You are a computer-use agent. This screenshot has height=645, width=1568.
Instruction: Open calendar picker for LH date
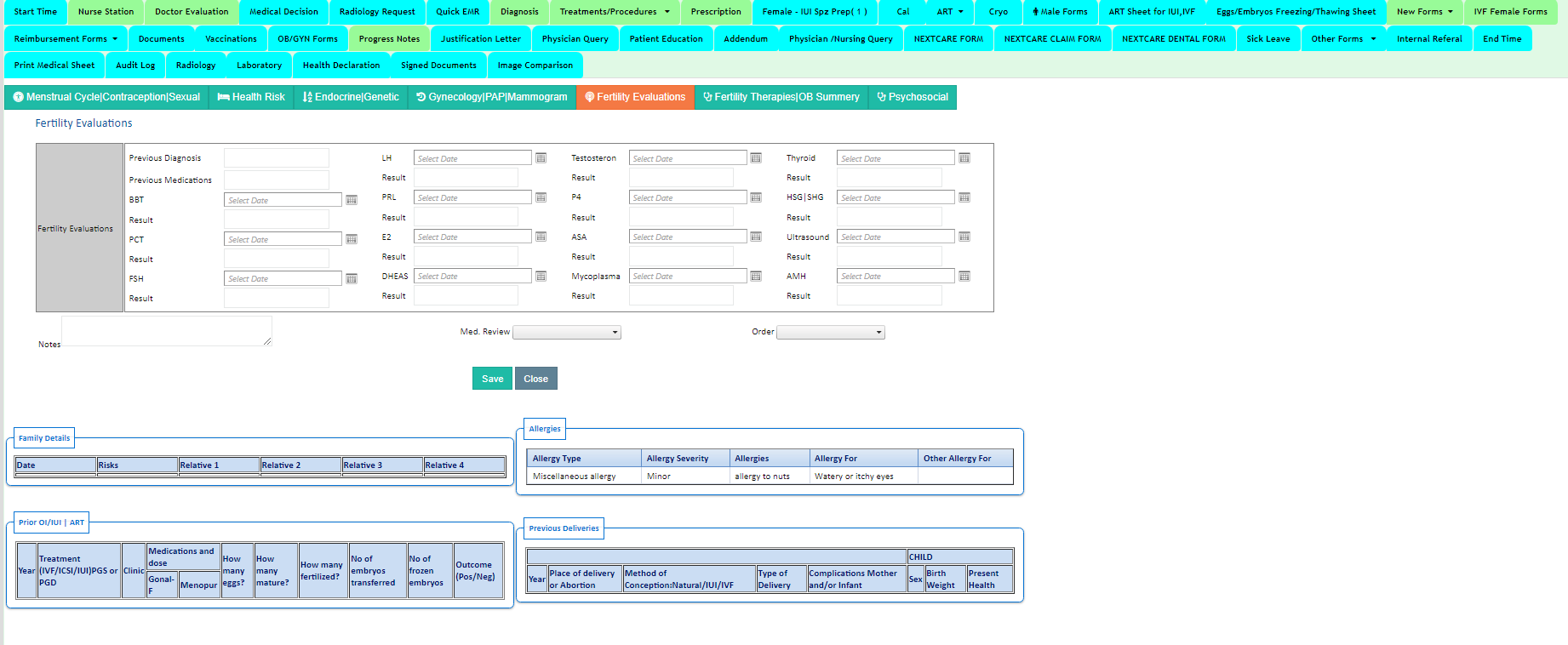pyautogui.click(x=541, y=157)
